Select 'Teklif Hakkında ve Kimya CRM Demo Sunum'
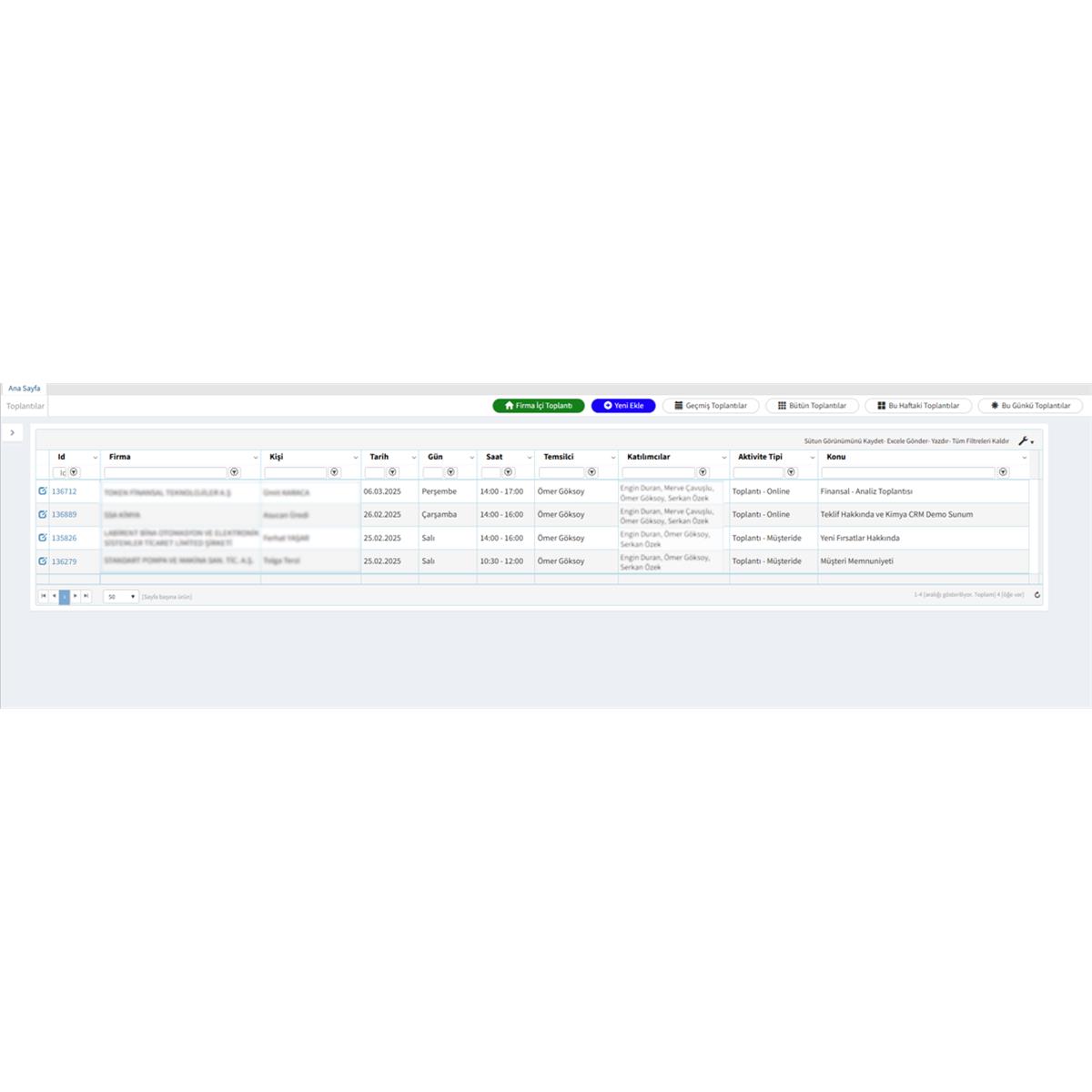Viewport: 1092px width, 1092px height. tap(924, 515)
